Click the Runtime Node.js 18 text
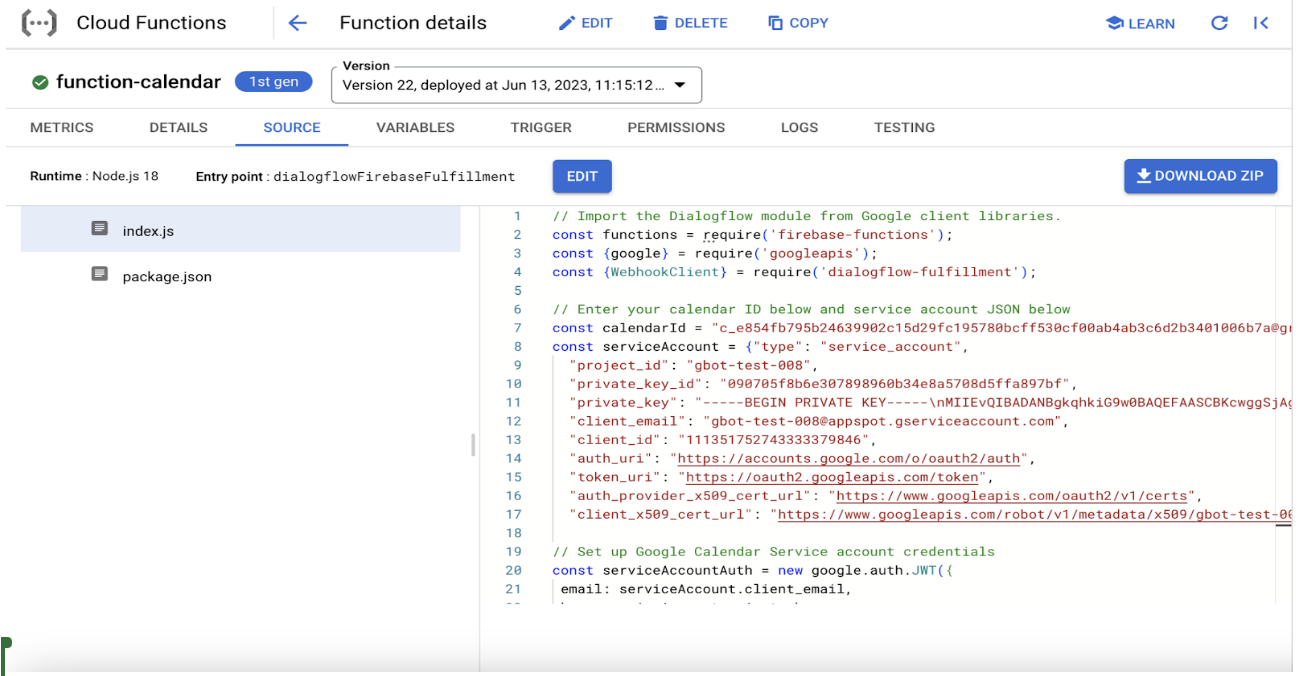 tap(94, 176)
